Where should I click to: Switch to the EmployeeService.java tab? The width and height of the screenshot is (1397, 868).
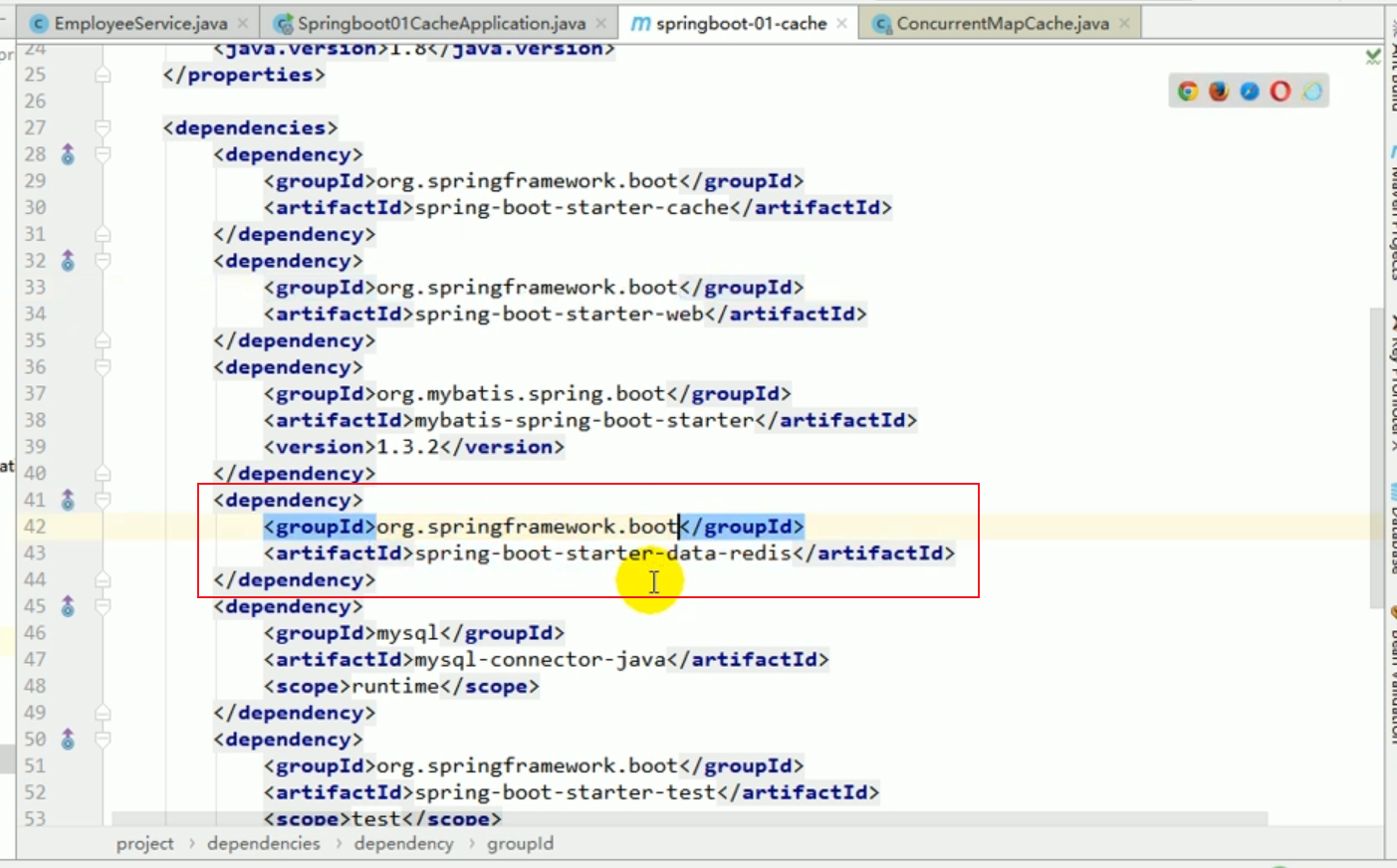coord(140,23)
